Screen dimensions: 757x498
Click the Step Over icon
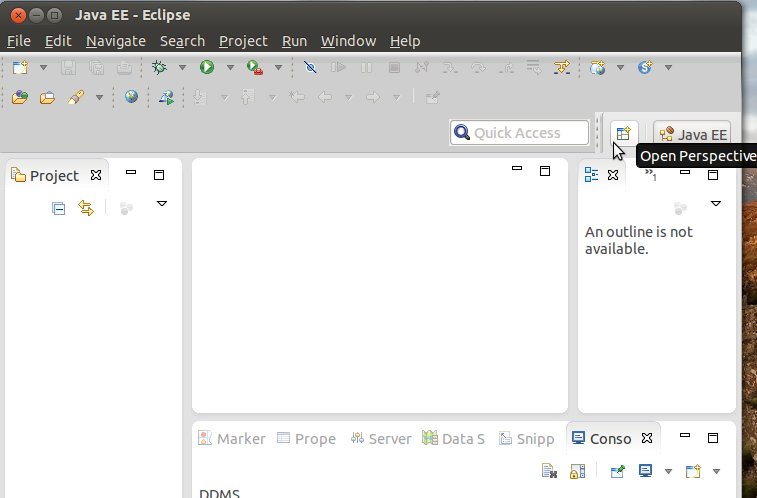478,68
